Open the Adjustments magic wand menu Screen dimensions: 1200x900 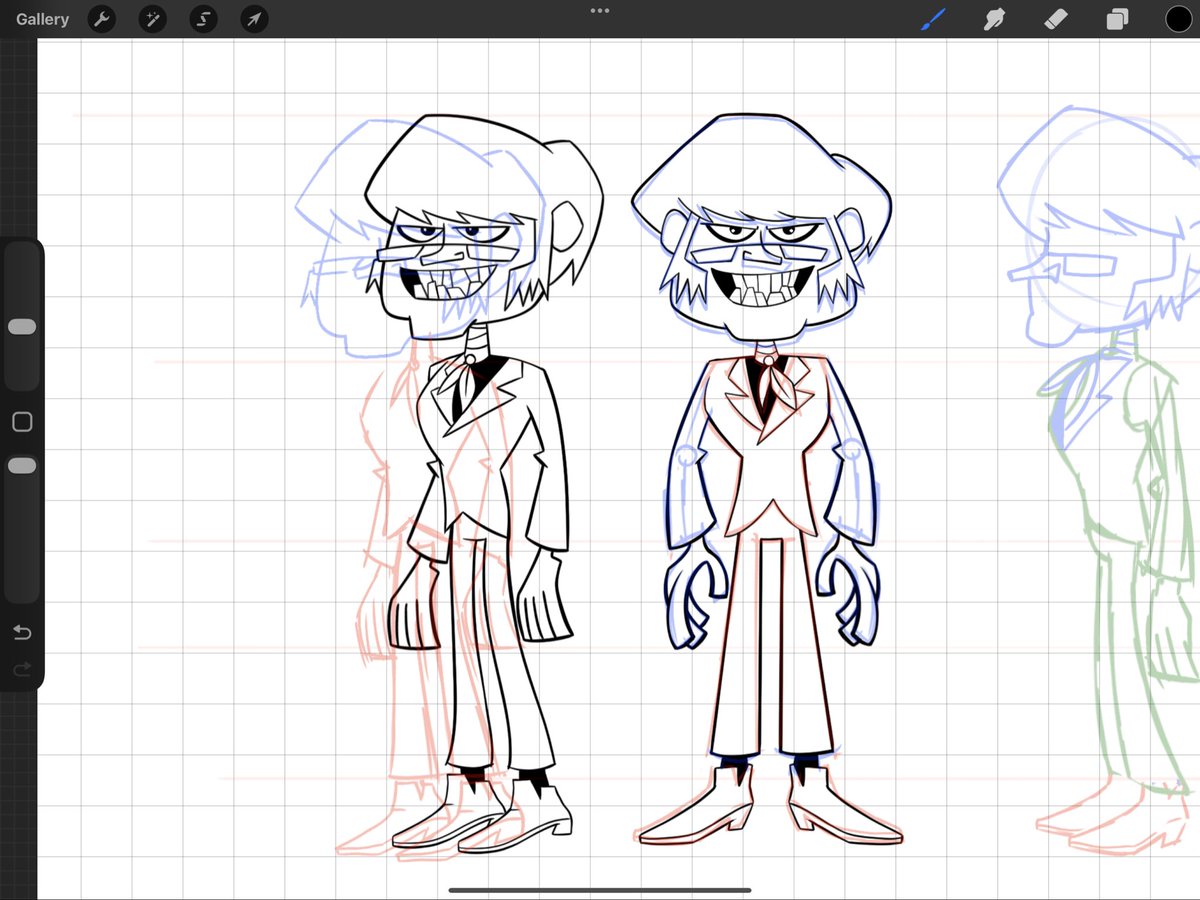tap(153, 19)
